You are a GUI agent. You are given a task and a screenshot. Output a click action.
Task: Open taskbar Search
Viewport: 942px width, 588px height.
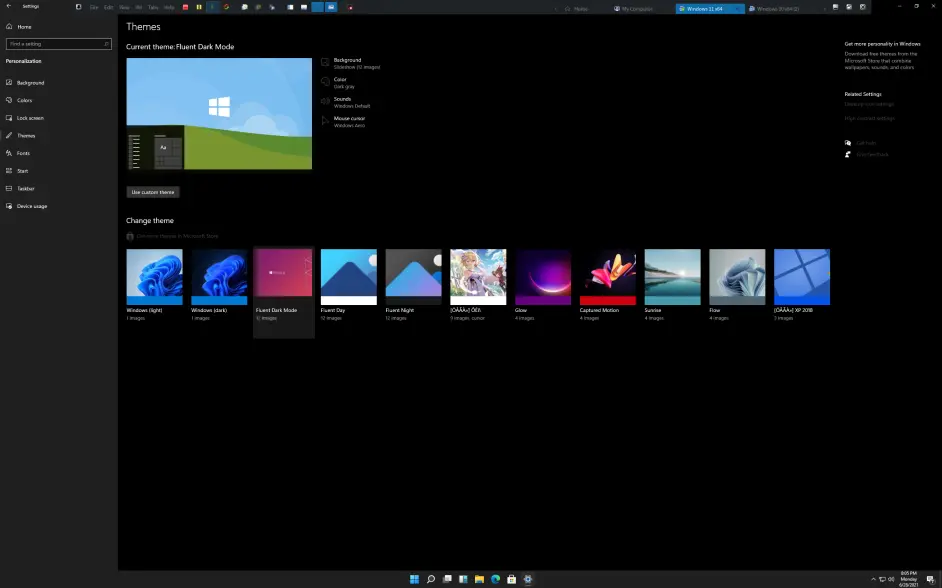[431, 579]
